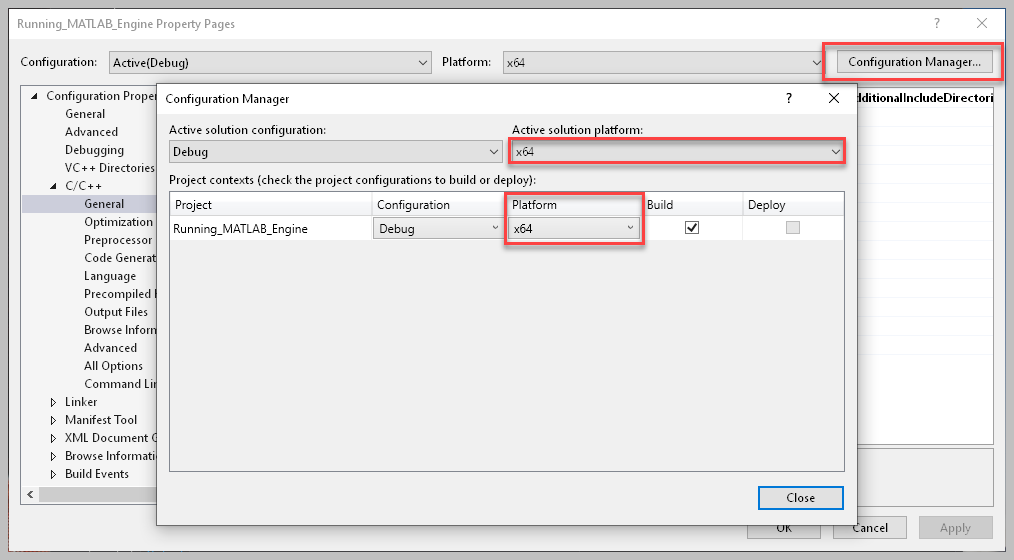Viewport: 1014px width, 560px height.
Task: Expand the Build Events tree node
Action: pos(54,475)
